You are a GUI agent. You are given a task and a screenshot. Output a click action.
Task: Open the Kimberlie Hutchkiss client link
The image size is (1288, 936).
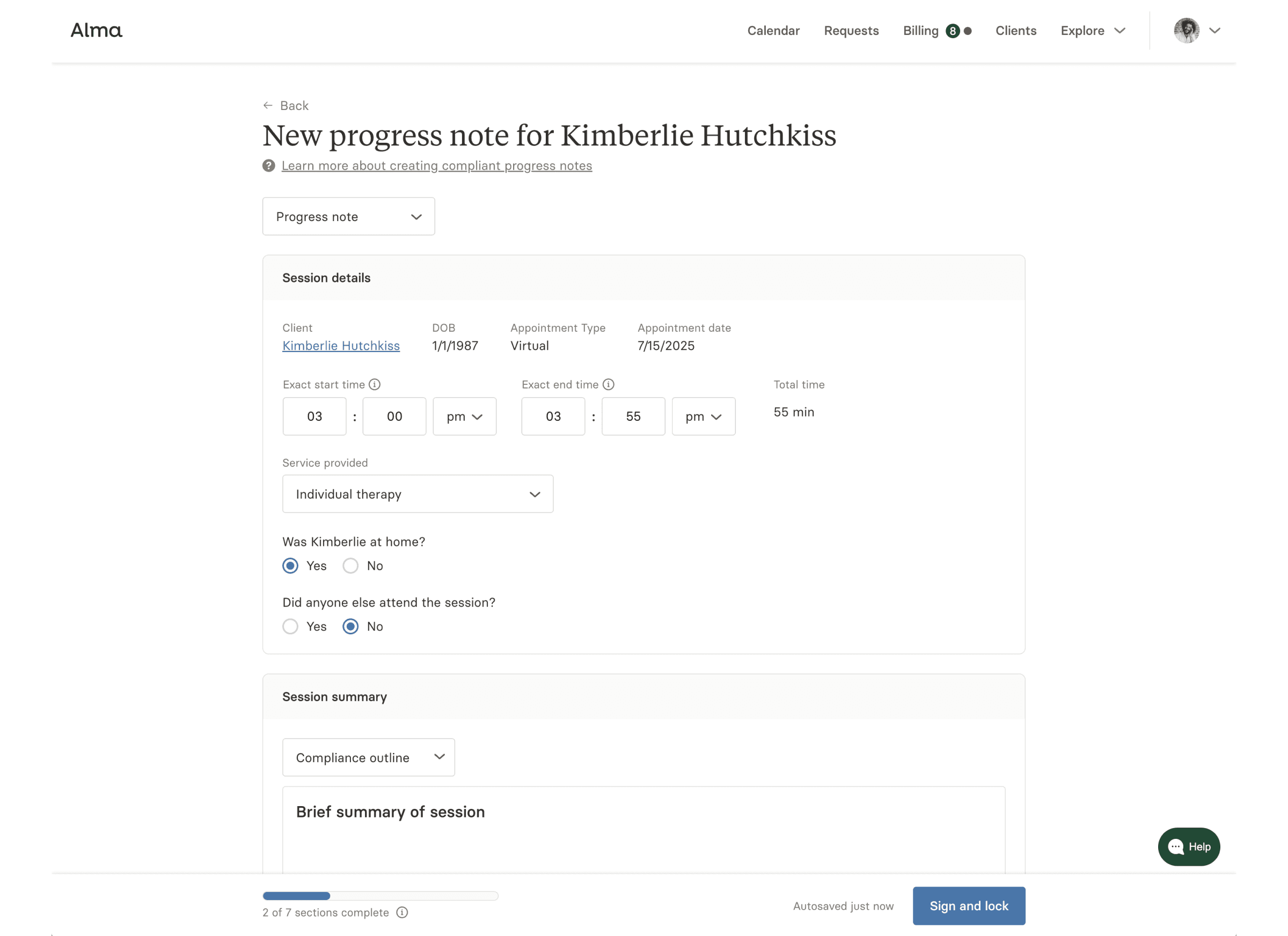341,345
